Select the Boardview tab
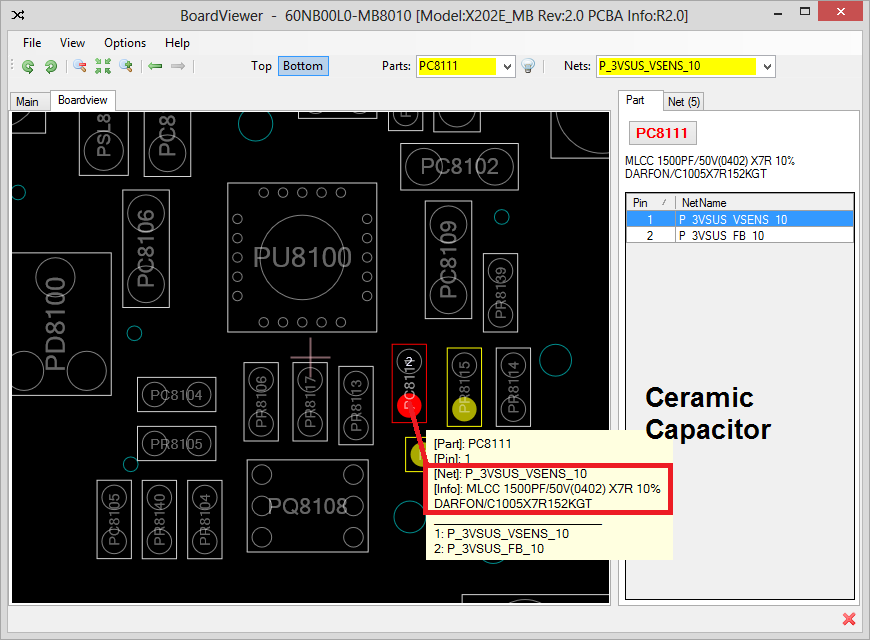This screenshot has height=640, width=870. point(83,100)
